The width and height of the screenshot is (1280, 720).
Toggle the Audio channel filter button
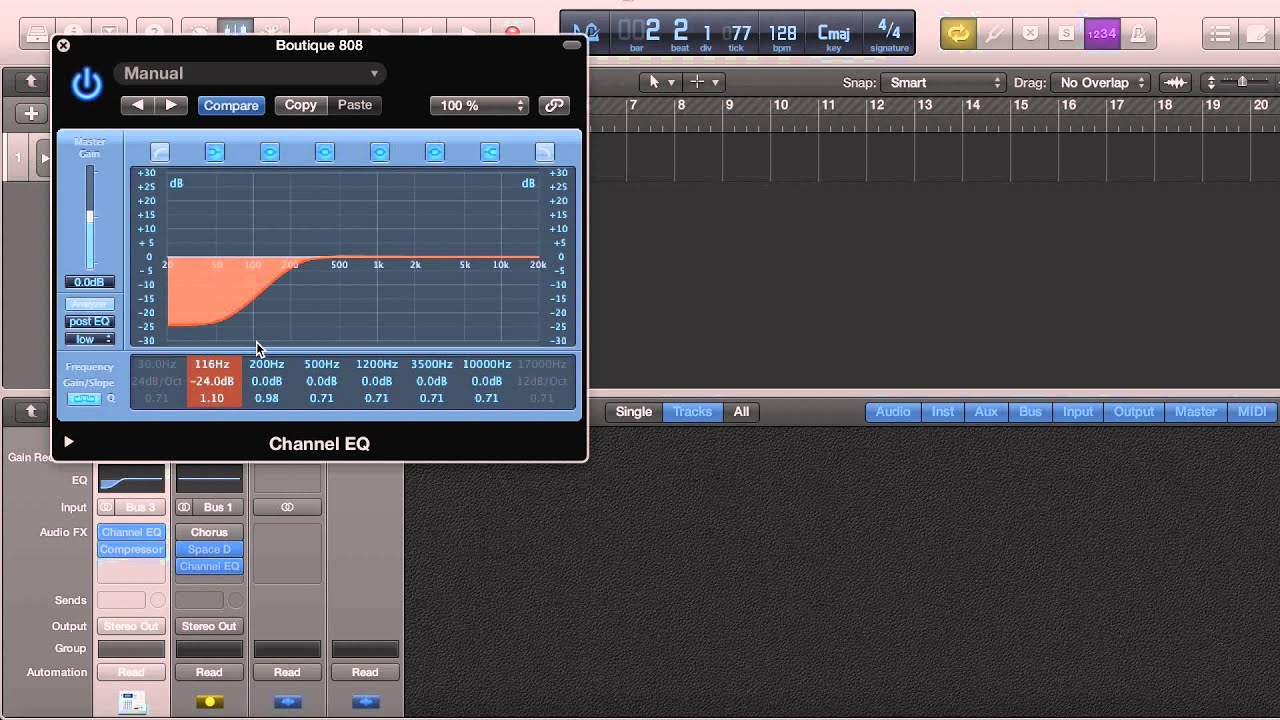coord(893,412)
